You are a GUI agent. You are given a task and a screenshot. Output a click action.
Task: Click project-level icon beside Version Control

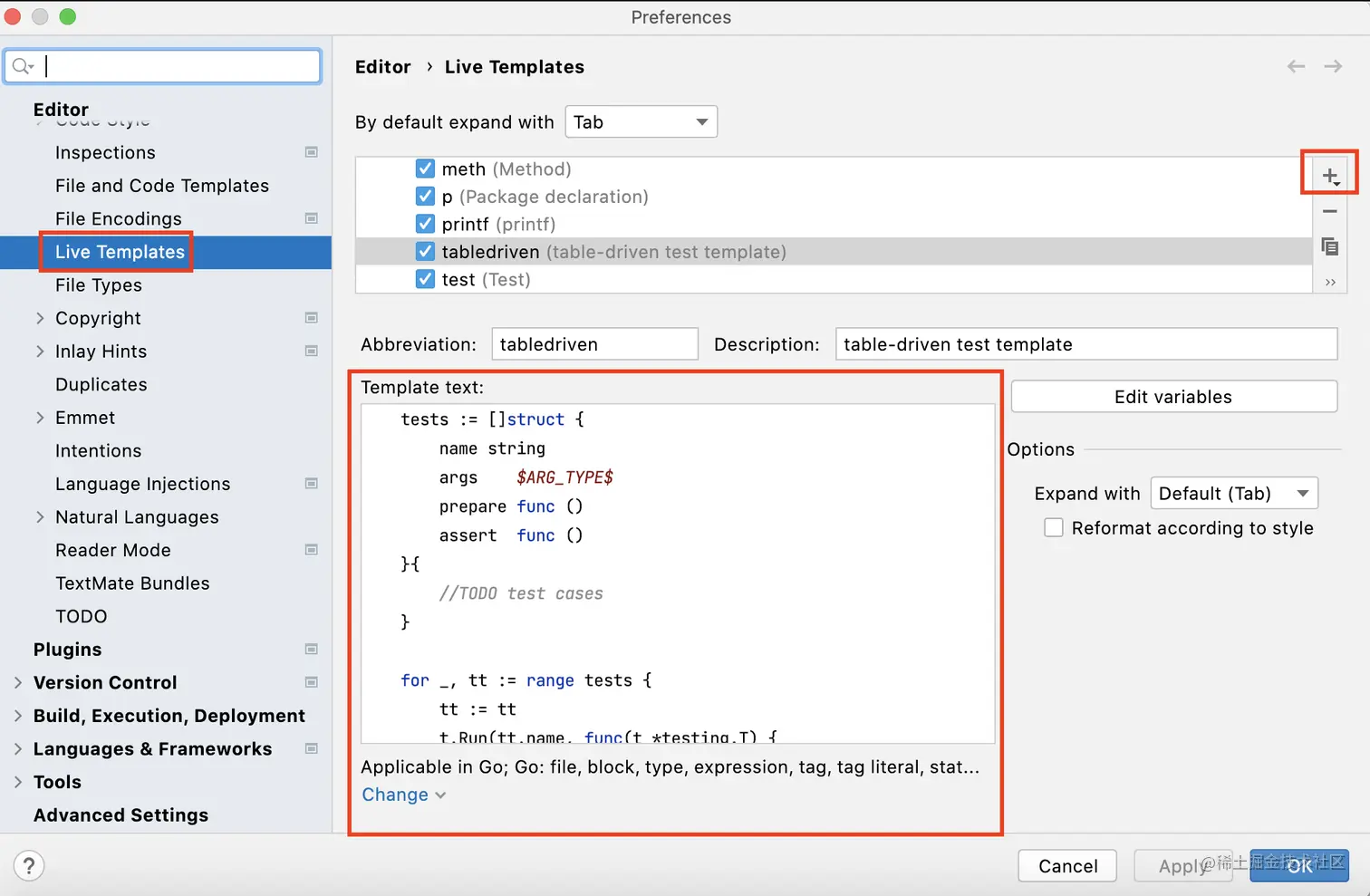311,682
